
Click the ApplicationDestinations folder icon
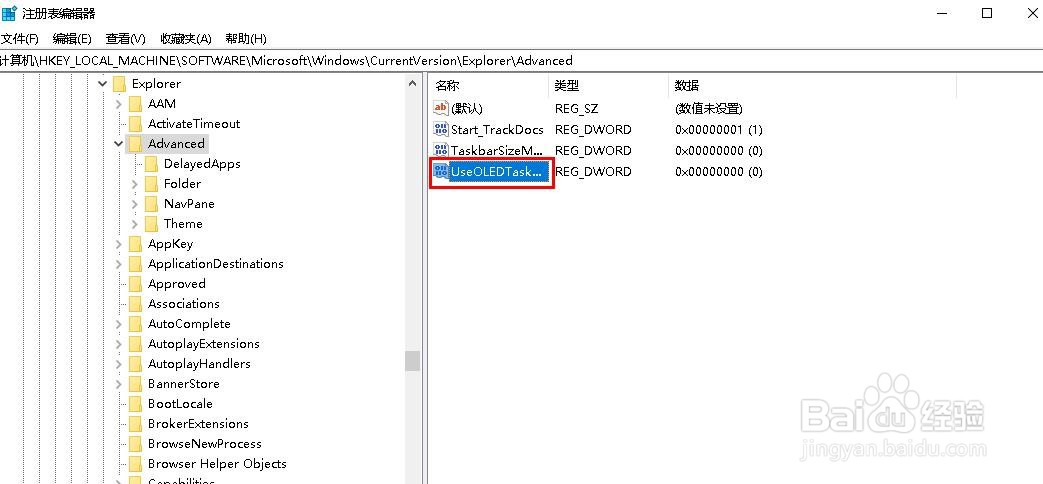[x=136, y=264]
